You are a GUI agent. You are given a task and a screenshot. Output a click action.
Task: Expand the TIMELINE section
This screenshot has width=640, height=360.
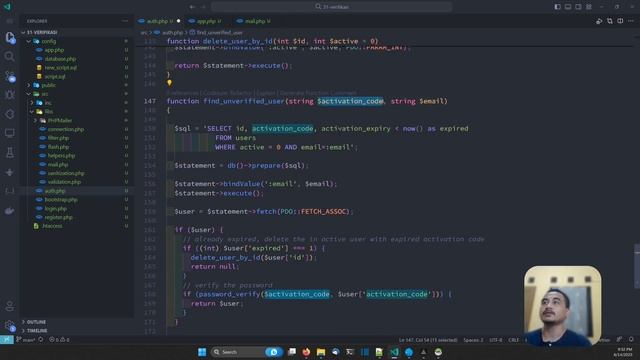[76, 331]
